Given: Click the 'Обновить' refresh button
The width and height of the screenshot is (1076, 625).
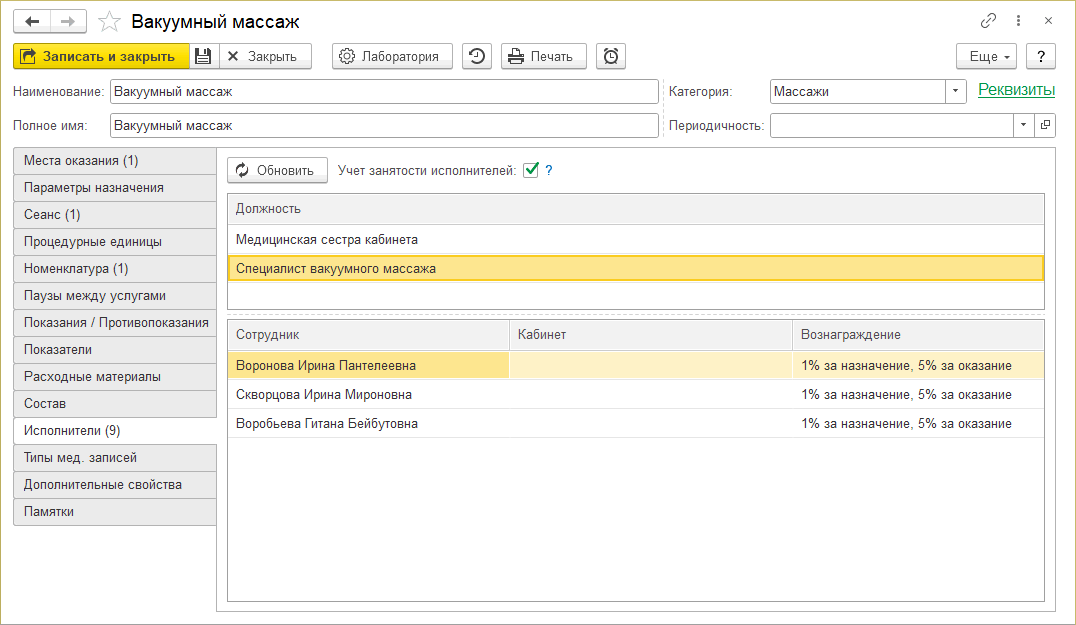Looking at the screenshot, I should pyautogui.click(x=277, y=170).
